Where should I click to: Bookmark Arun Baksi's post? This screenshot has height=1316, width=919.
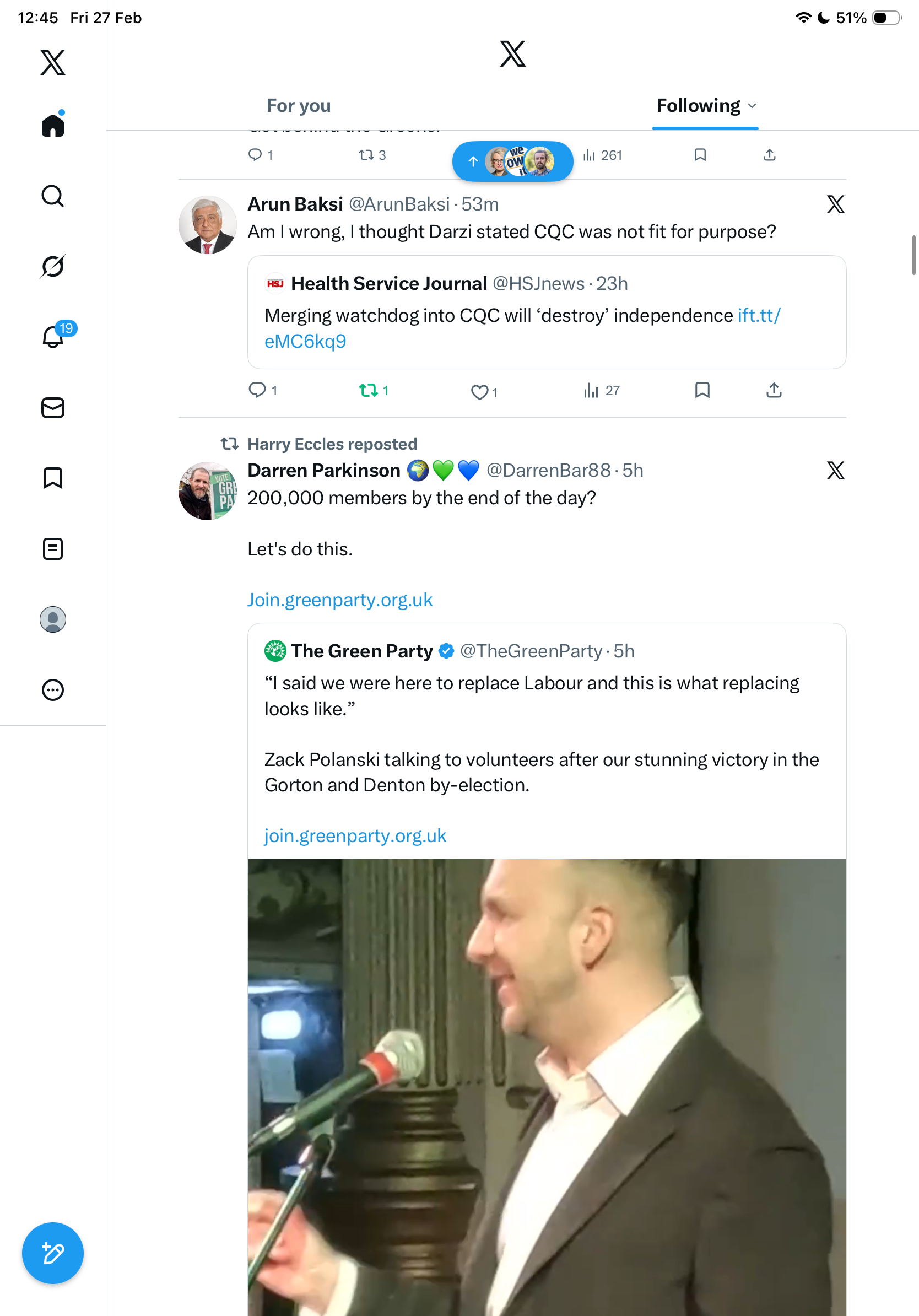point(702,390)
